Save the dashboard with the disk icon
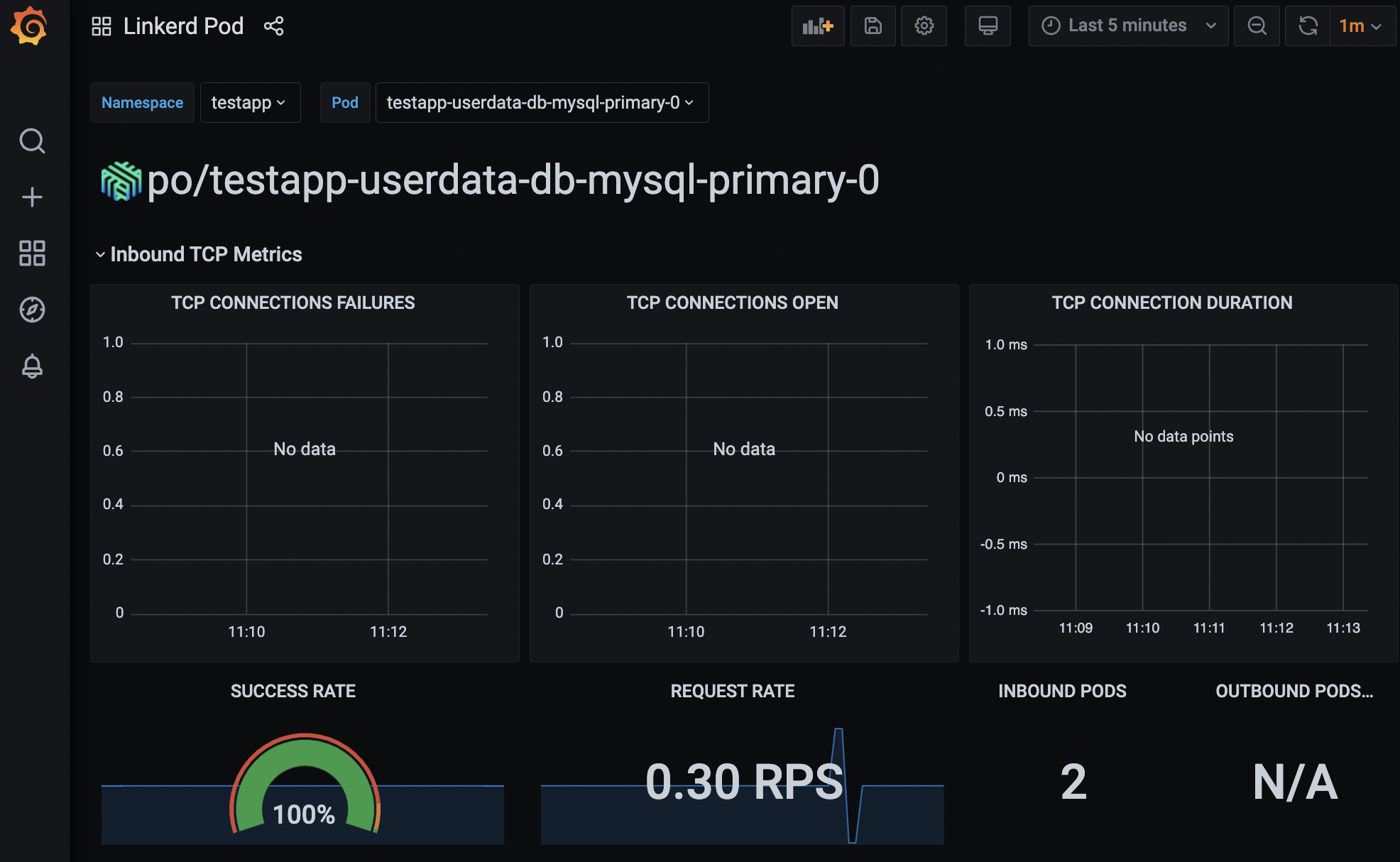The height and width of the screenshot is (862, 1400). pyautogui.click(x=873, y=26)
